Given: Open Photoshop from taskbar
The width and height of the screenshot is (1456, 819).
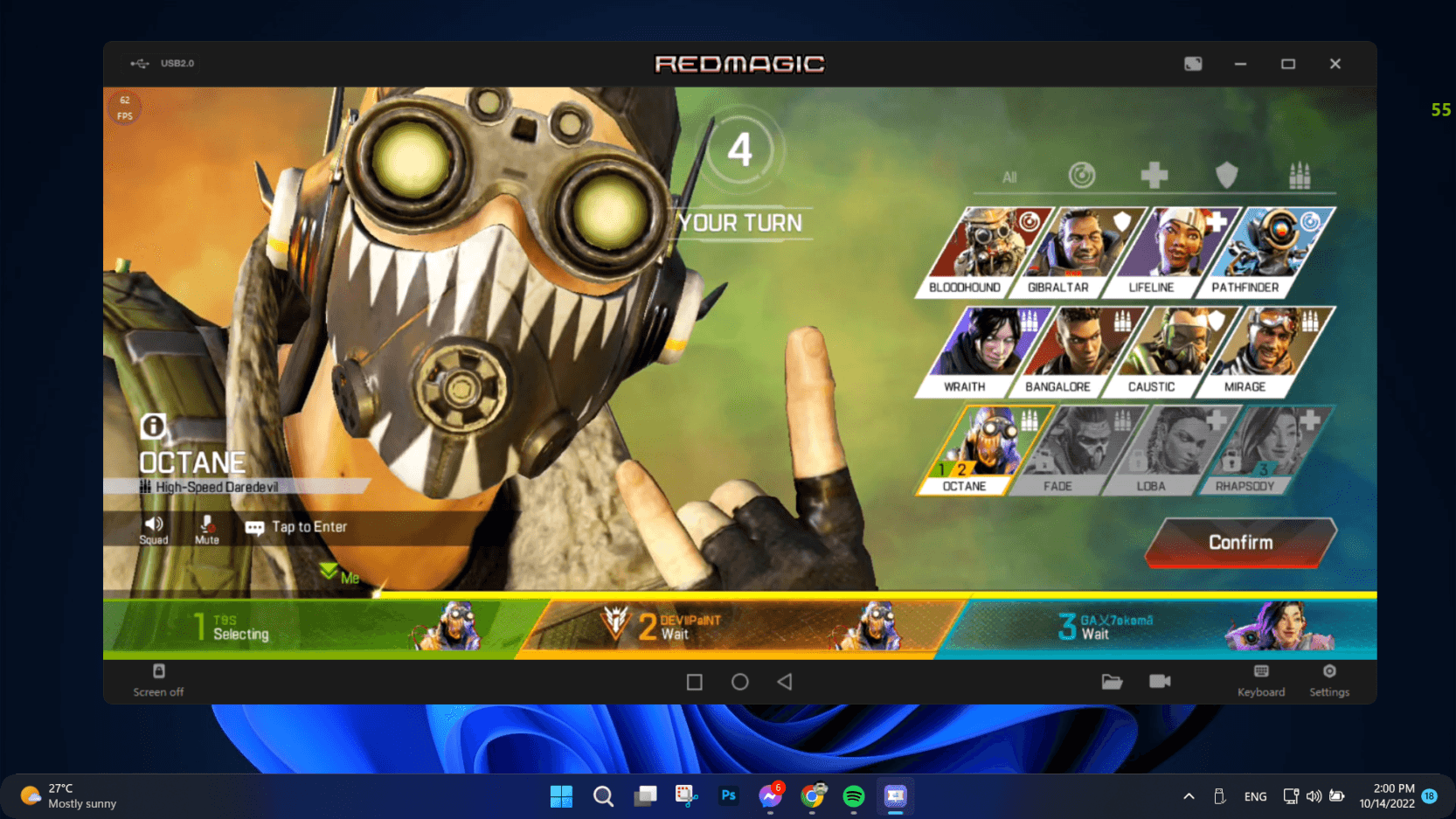Looking at the screenshot, I should pos(728,796).
